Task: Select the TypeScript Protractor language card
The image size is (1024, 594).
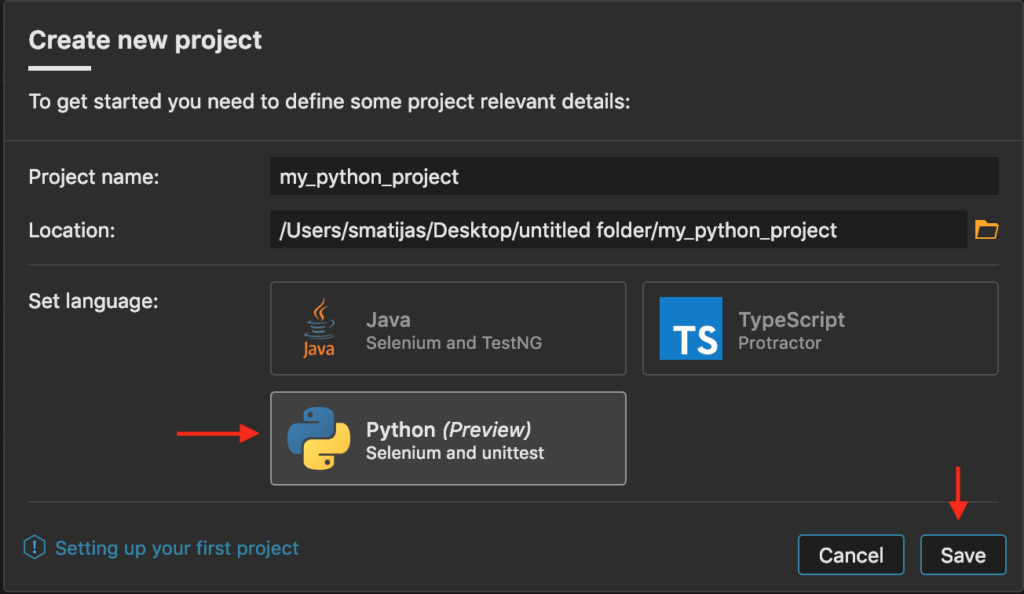Action: [x=820, y=328]
